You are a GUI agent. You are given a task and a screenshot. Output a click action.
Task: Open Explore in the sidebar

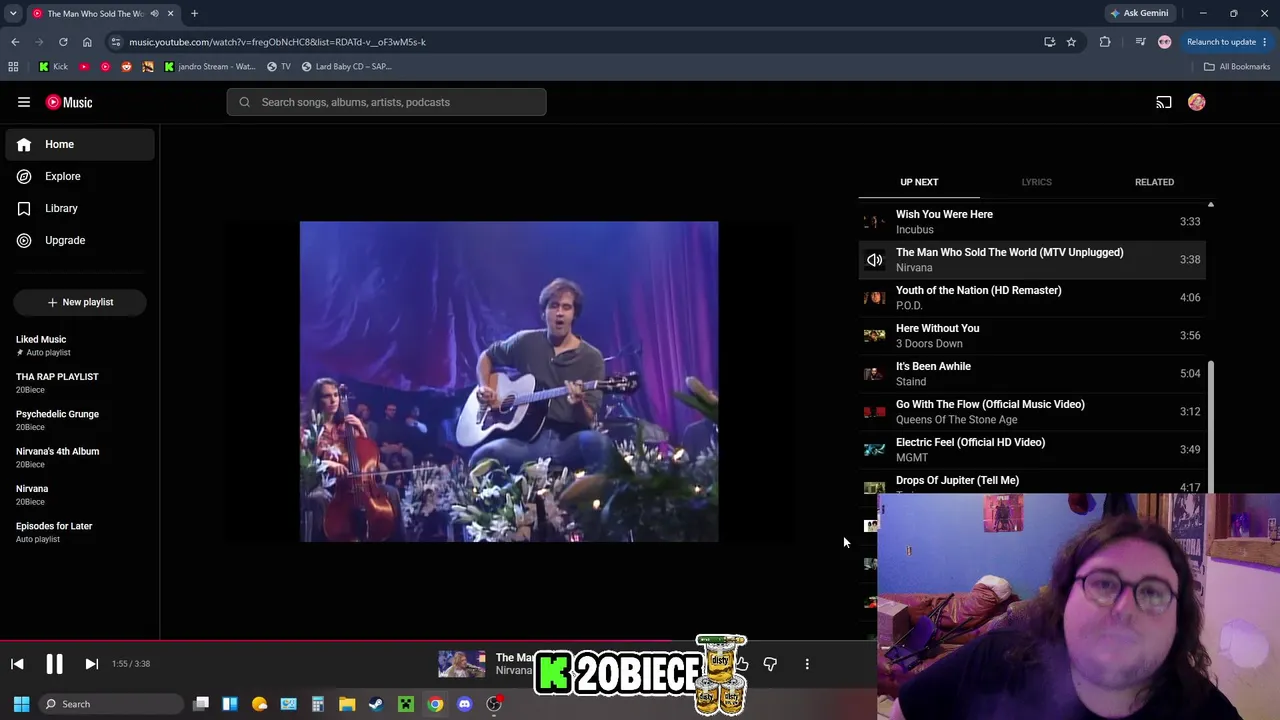coord(80,176)
